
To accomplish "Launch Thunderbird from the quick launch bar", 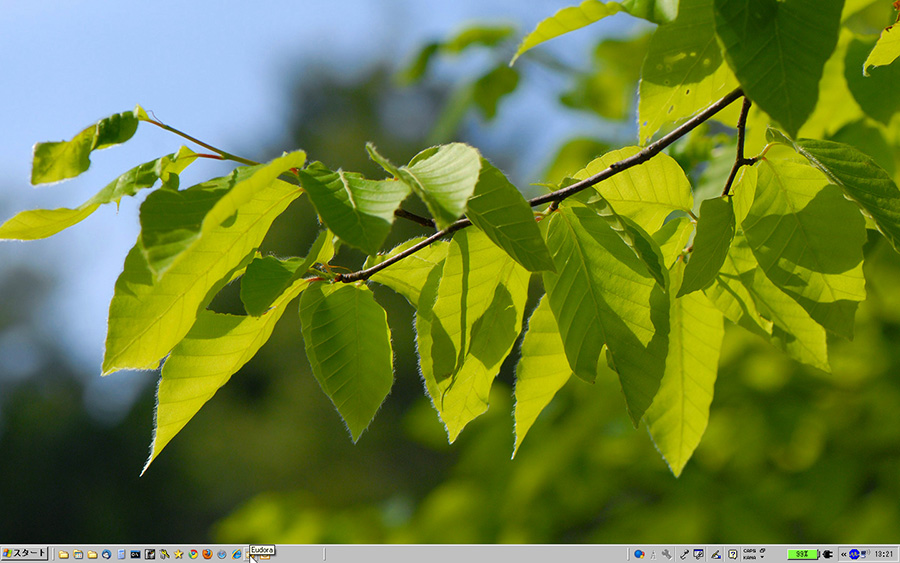I will click(106, 554).
